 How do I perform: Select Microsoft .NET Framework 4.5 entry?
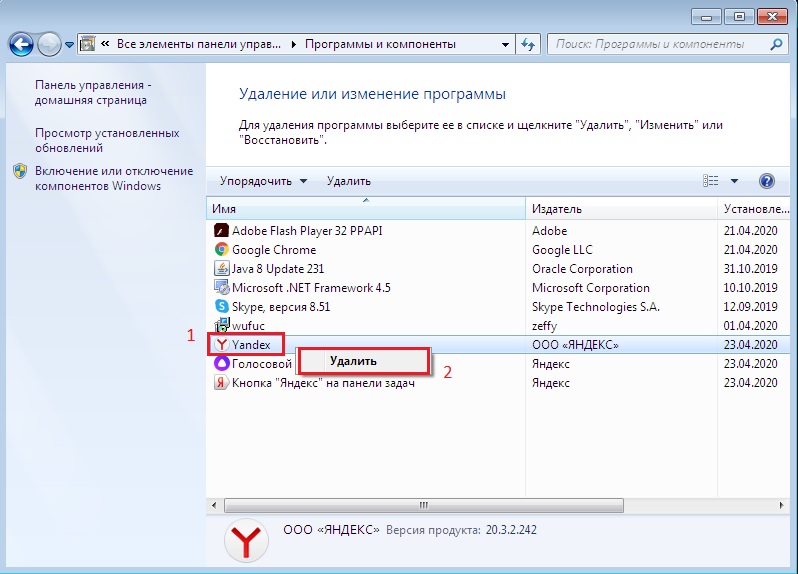pos(311,288)
